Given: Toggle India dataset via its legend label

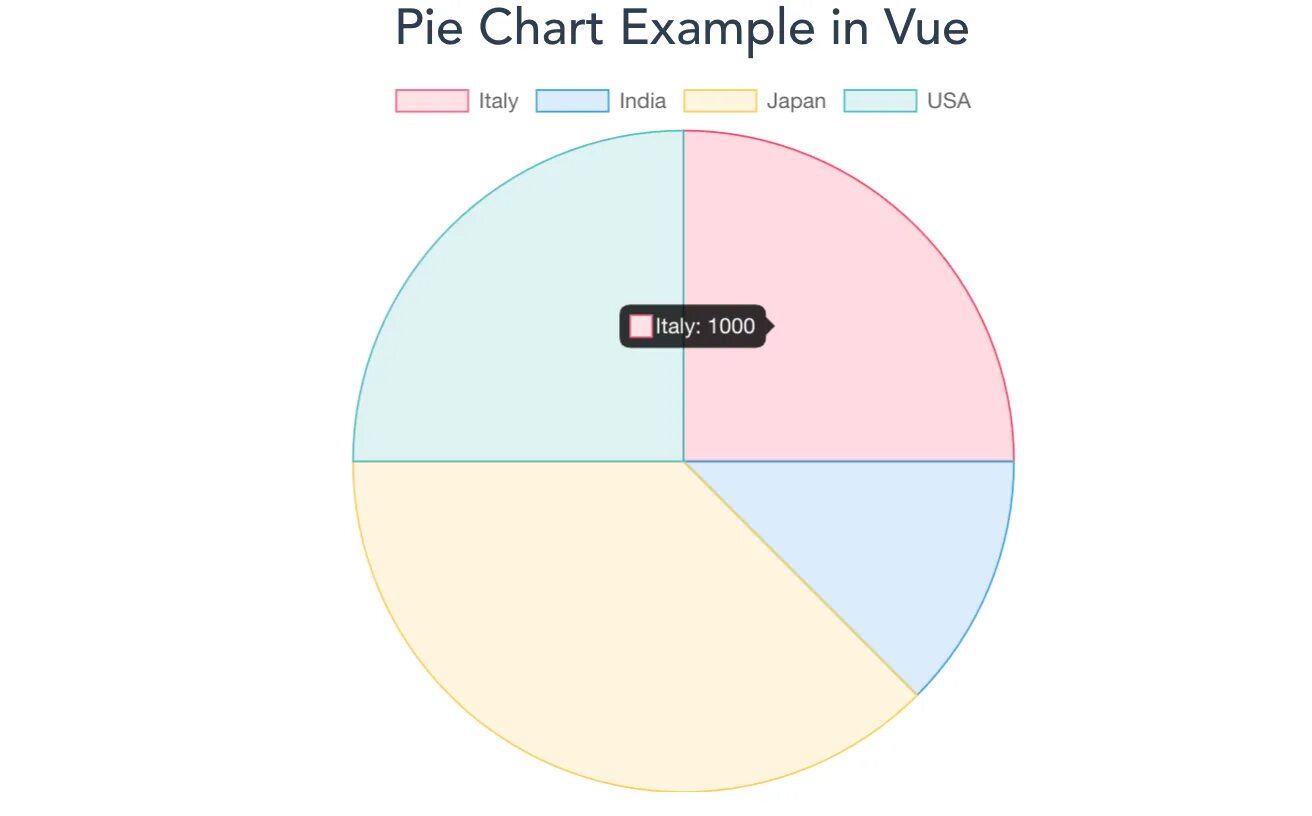Looking at the screenshot, I should click(642, 101).
